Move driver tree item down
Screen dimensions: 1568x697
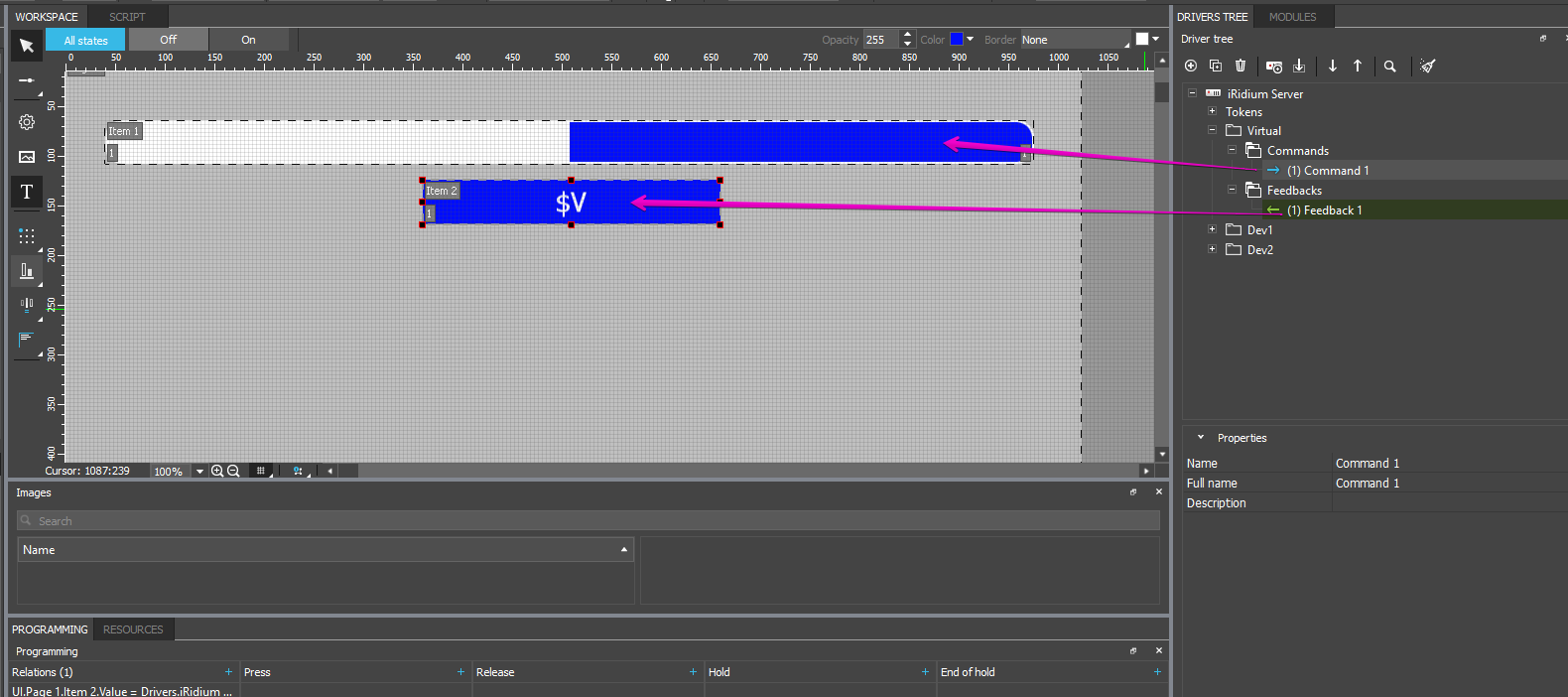[1333, 66]
